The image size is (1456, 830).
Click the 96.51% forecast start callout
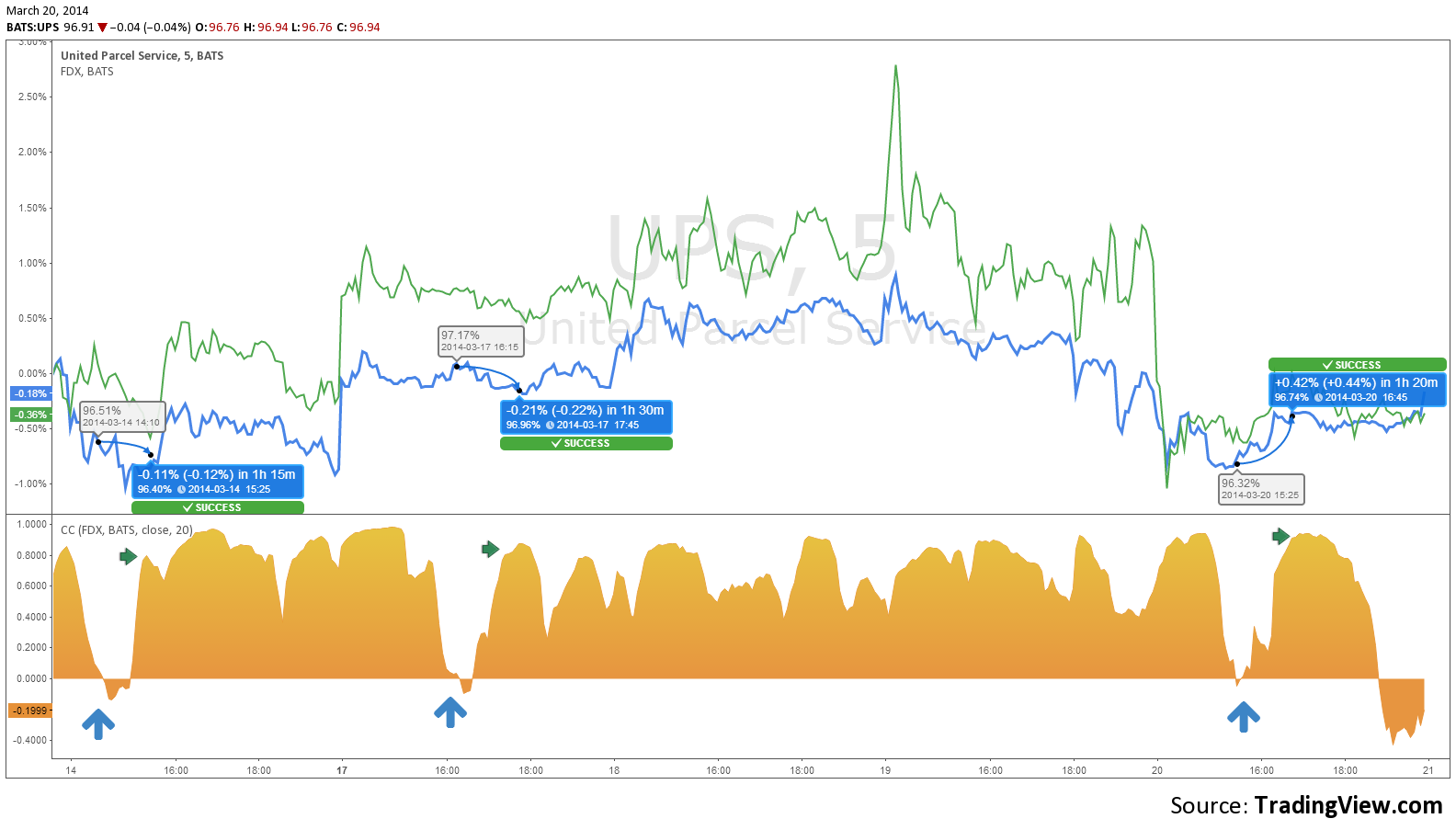click(x=122, y=416)
